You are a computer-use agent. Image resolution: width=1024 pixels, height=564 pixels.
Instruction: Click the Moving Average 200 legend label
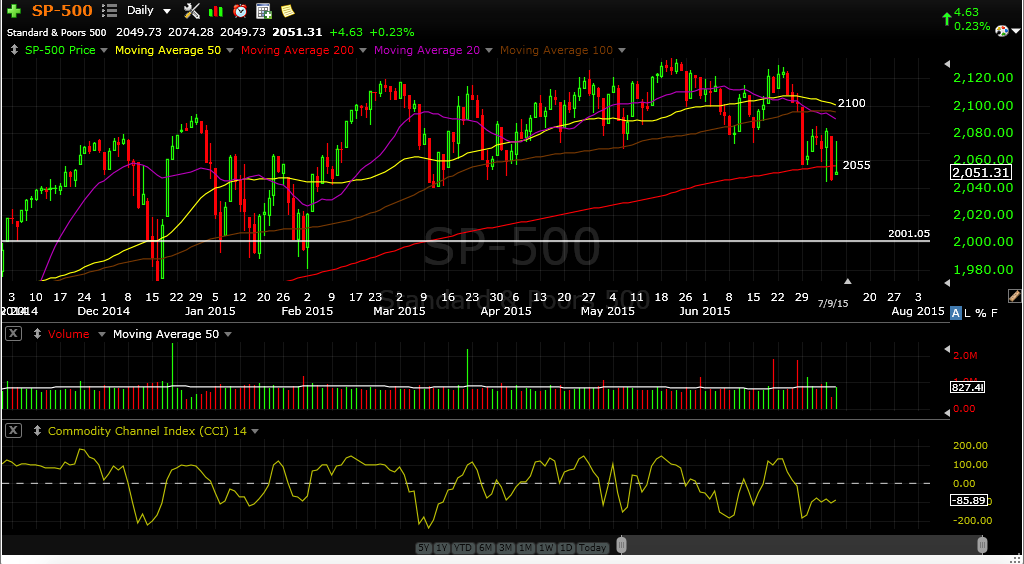click(x=298, y=50)
